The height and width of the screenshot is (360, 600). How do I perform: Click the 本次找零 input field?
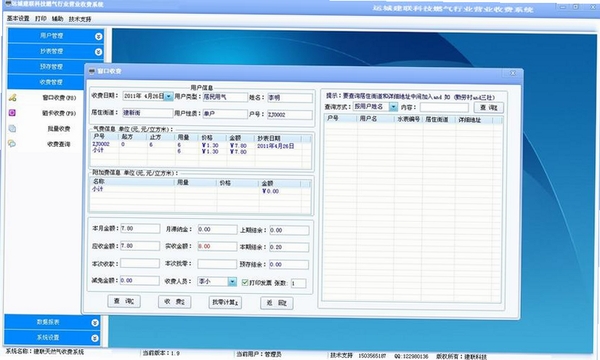pos(217,264)
